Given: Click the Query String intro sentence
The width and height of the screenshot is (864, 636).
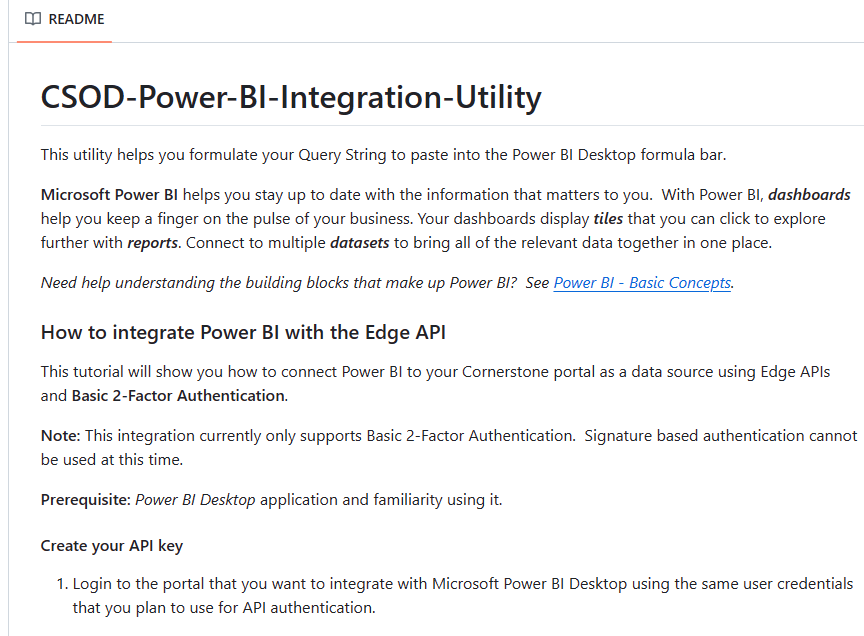Looking at the screenshot, I should (x=384, y=155).
